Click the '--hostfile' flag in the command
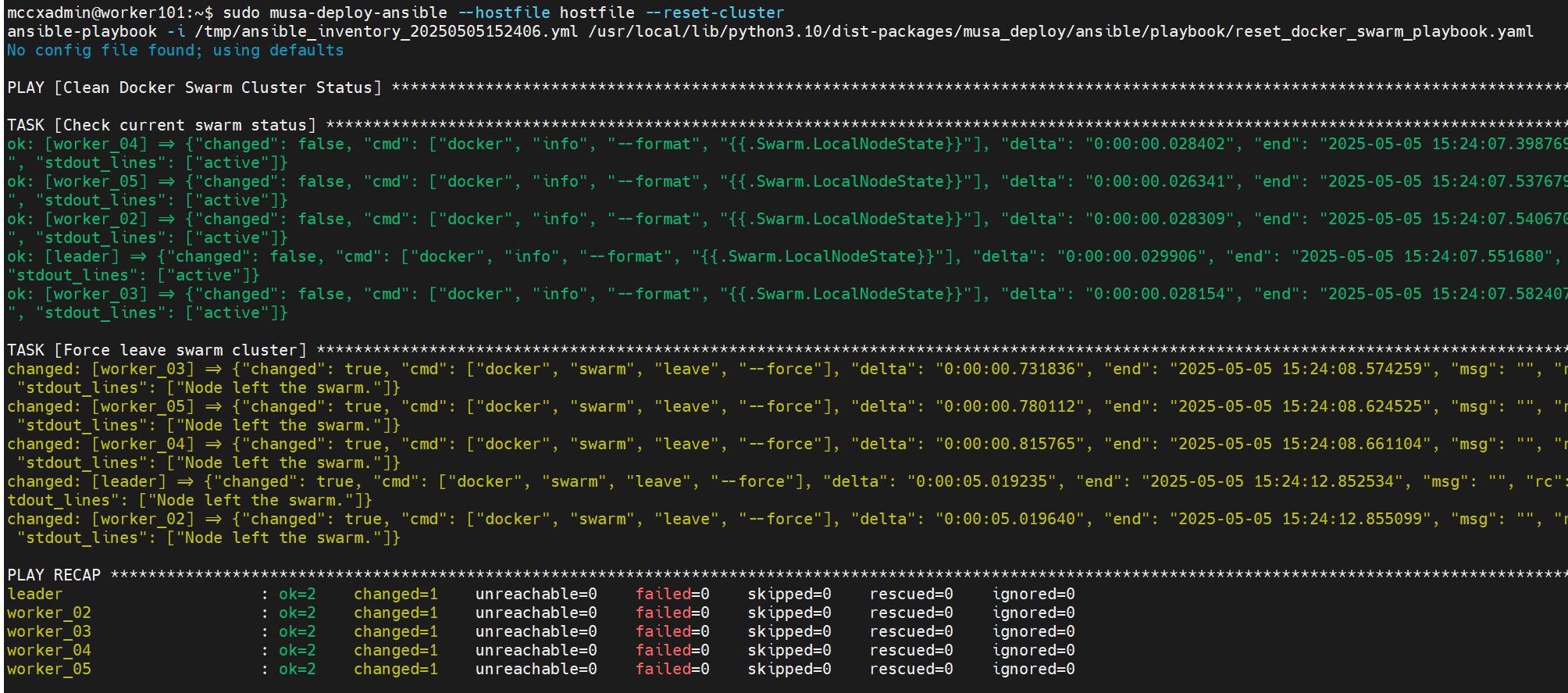The image size is (1568, 693). tap(504, 13)
